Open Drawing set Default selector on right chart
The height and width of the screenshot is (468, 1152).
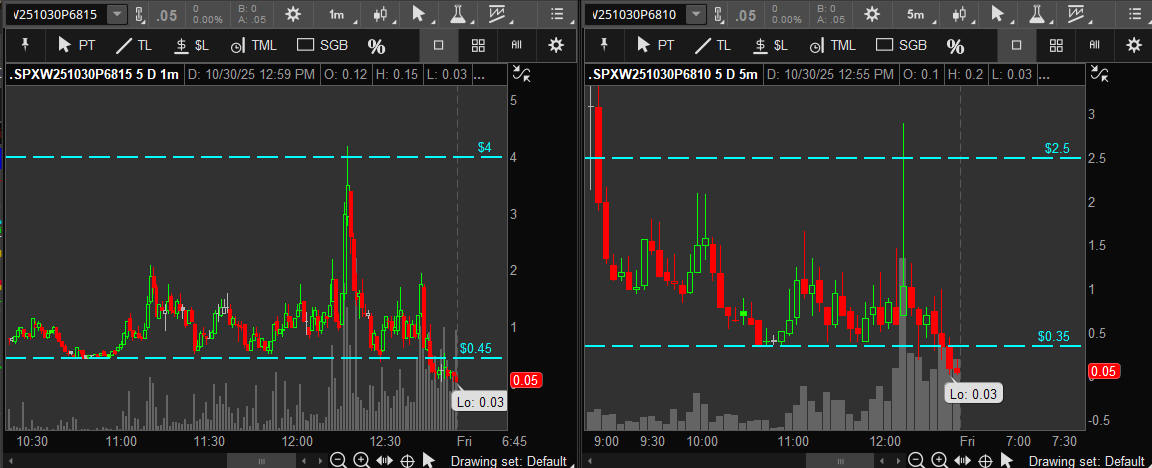[1086, 461]
